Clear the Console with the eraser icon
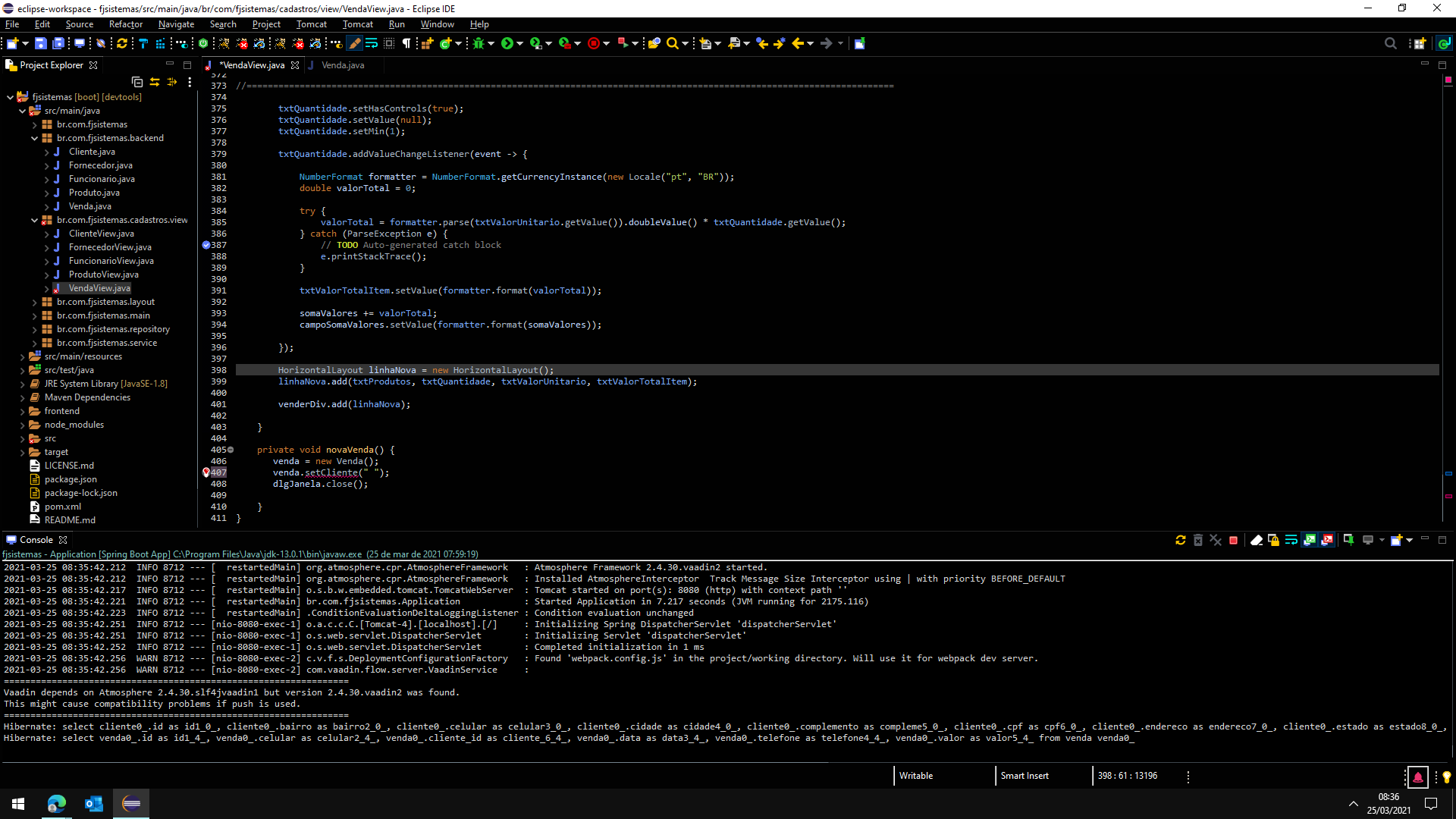1456x819 pixels. pos(1256,540)
